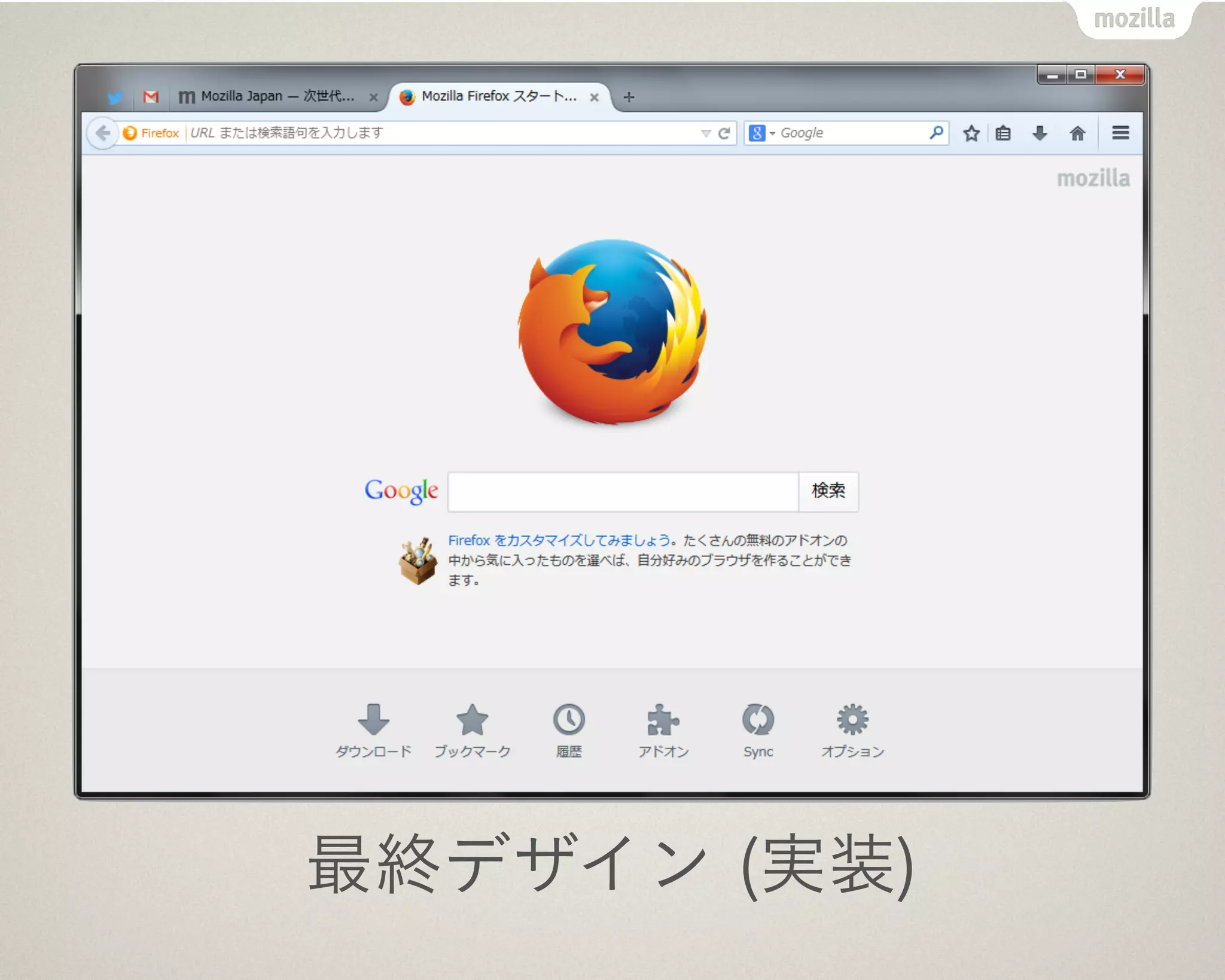This screenshot has width=1225, height=980.
Task: Click the 検索 search button
Action: [x=829, y=492]
